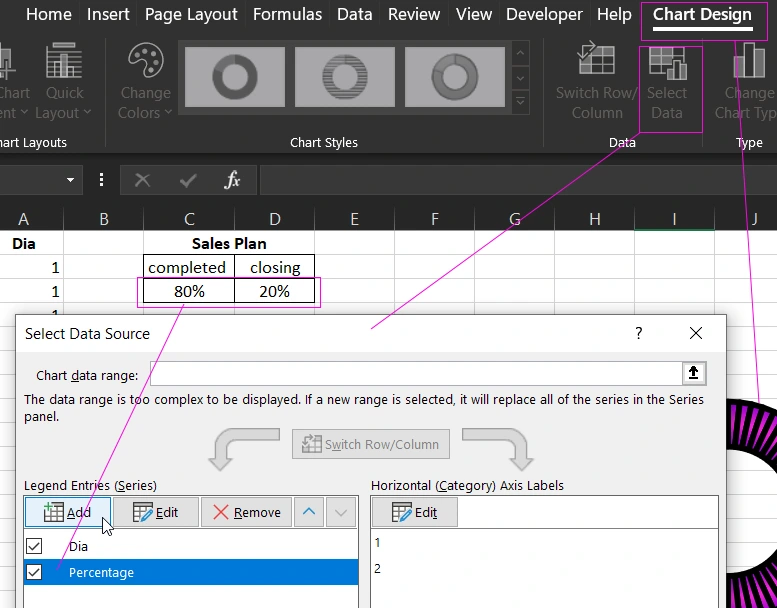Move selected series down
This screenshot has width=777, height=608.
pyautogui.click(x=341, y=512)
